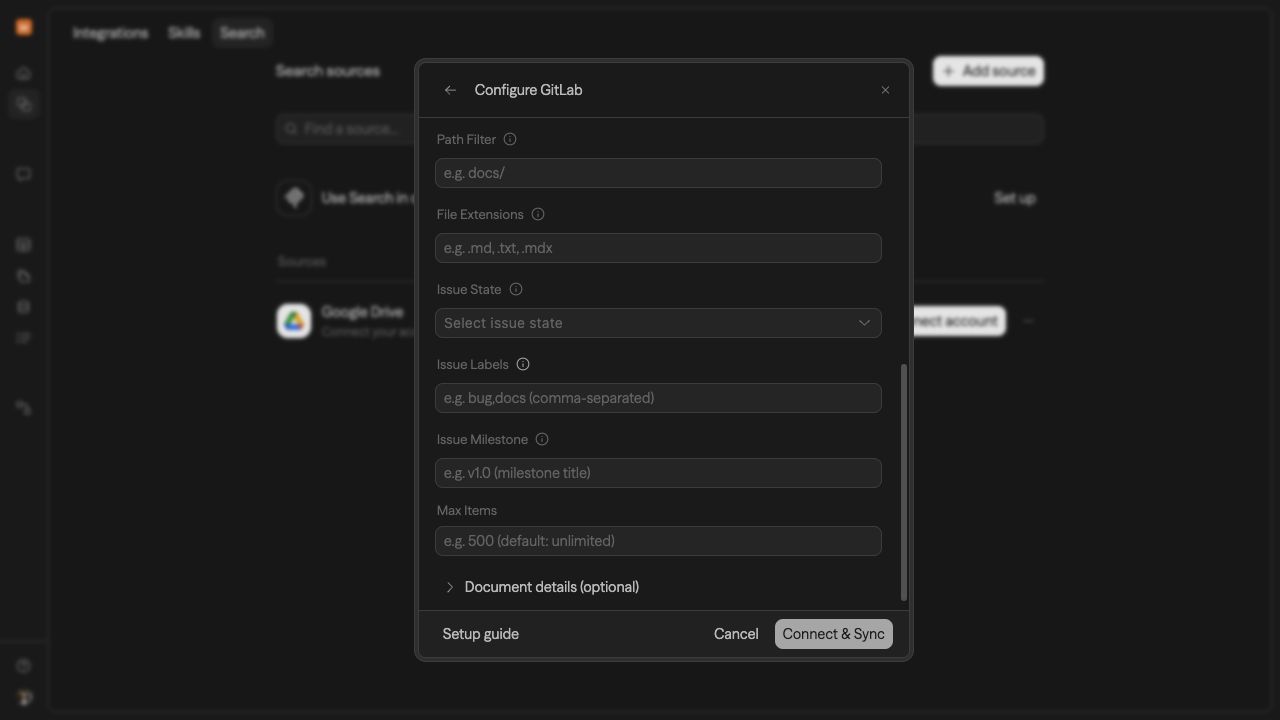
Task: Open the help icon at sidebar bottom
Action: [x=24, y=666]
